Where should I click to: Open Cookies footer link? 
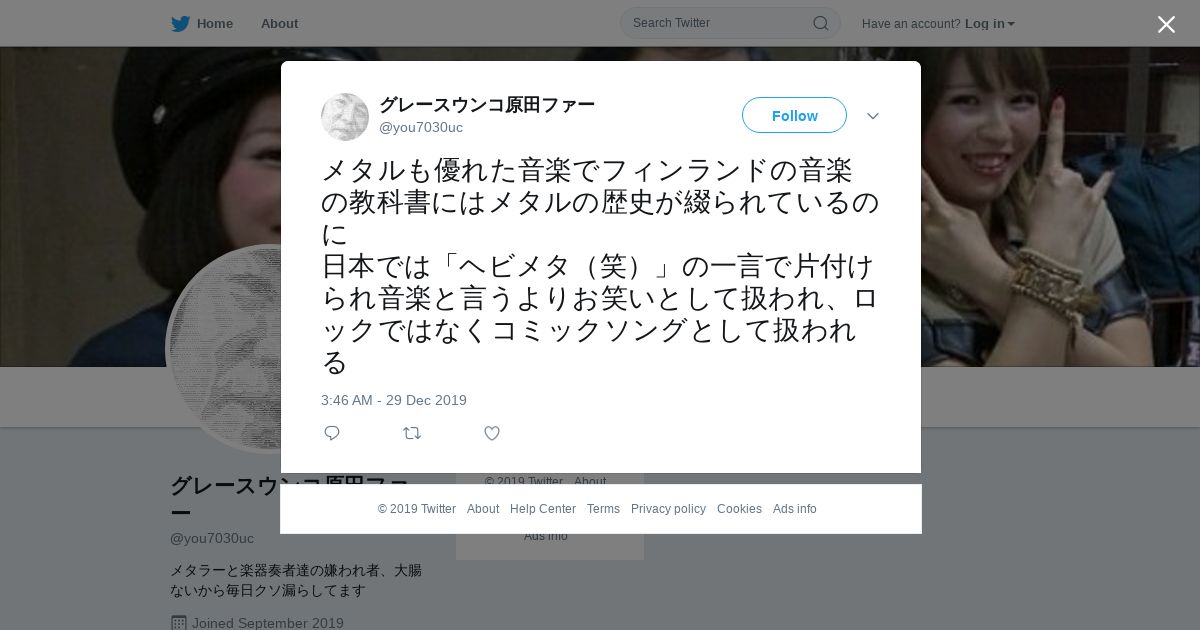pos(739,509)
